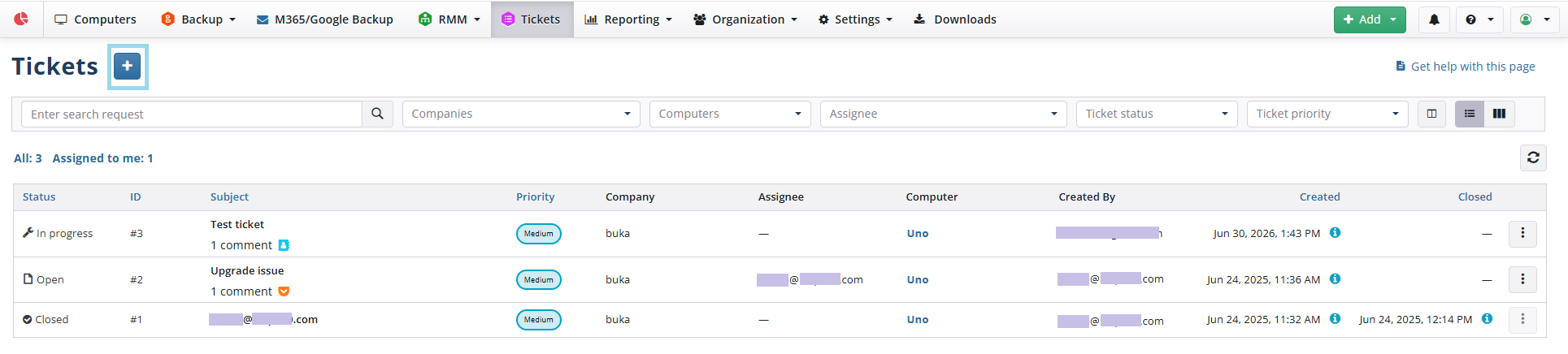Click Medium priority badge on ticket #2
The image size is (1568, 354).
coord(539,280)
